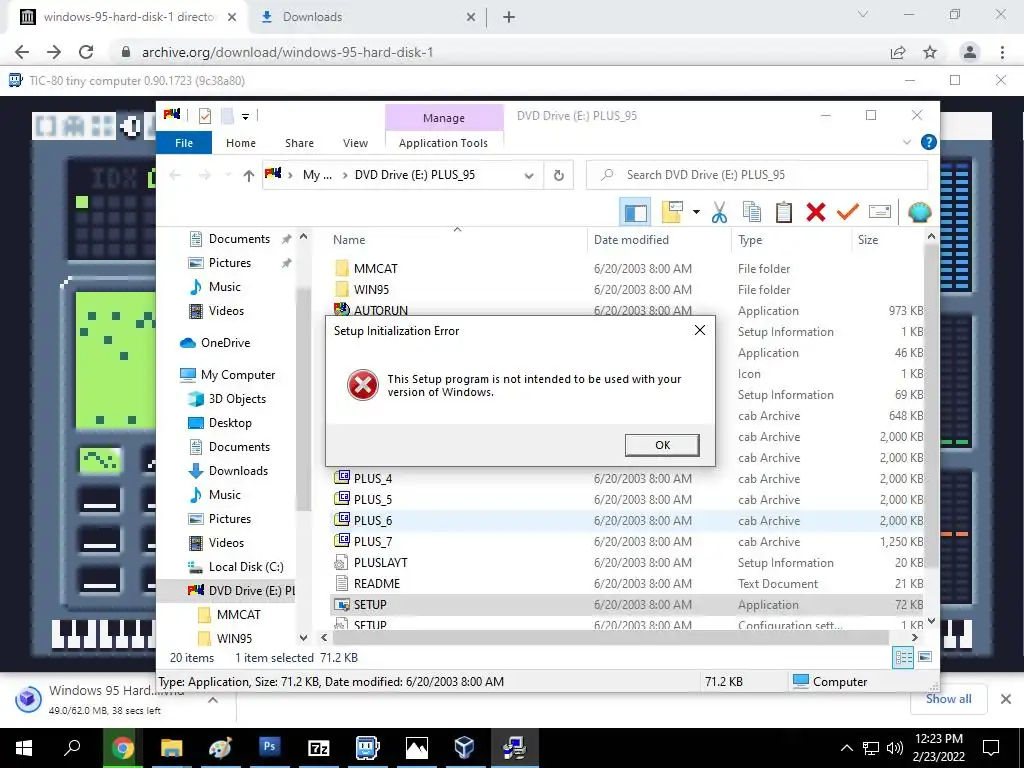
Task: Click the Cut scissors toolbar icon
Action: [x=719, y=212]
